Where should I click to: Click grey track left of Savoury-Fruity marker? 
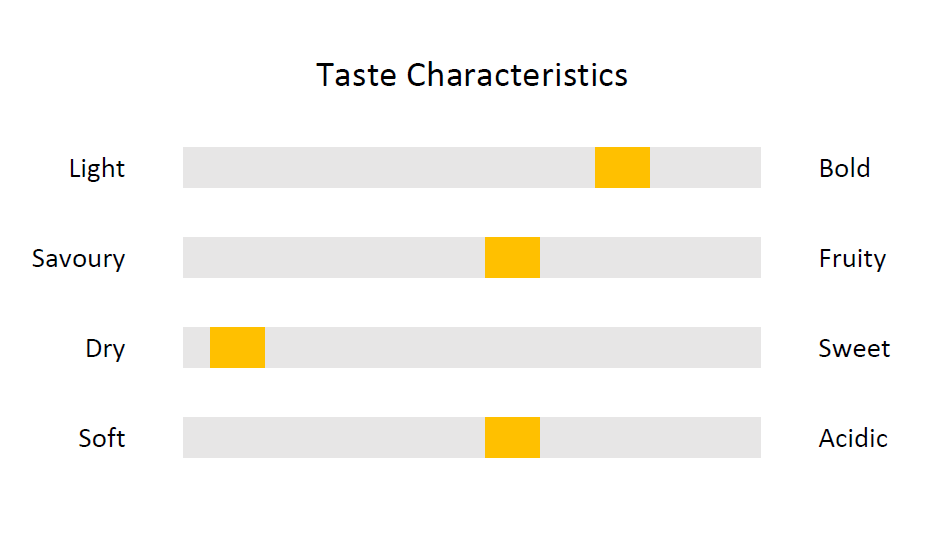[334, 257]
